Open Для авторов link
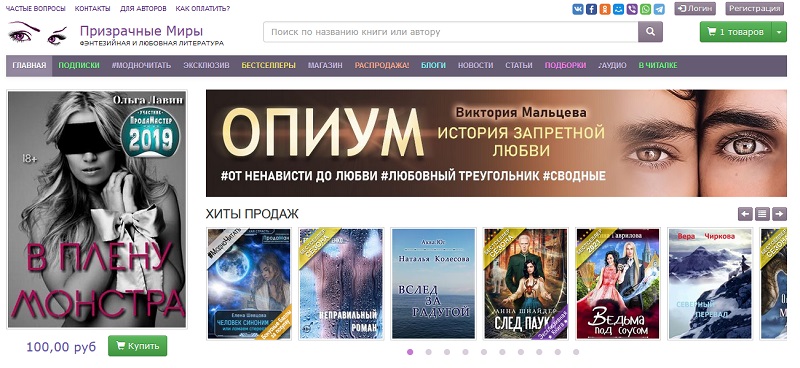Screen dimensions: 800x368 pyautogui.click(x=143, y=9)
